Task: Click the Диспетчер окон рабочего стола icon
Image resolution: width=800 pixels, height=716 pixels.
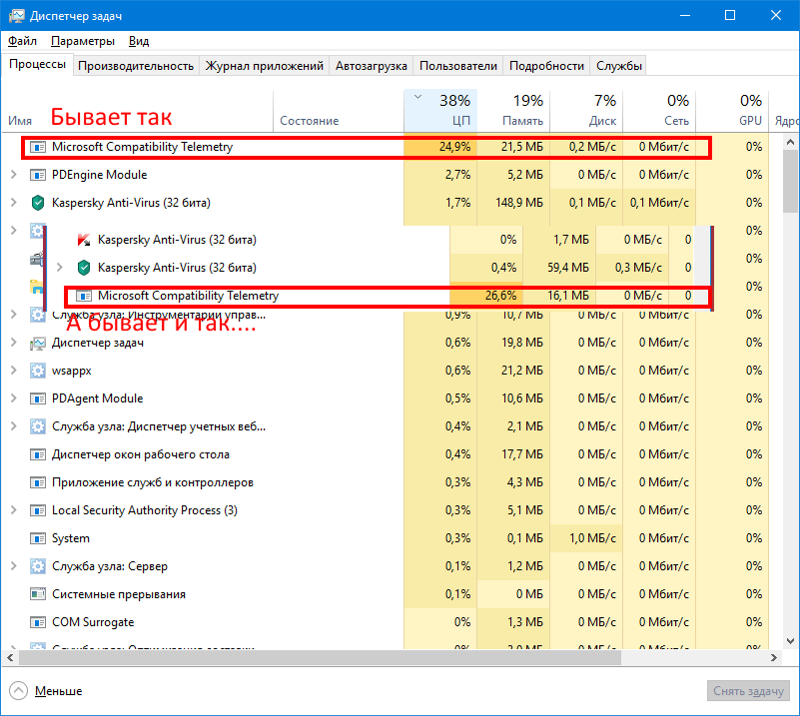Action: tap(38, 454)
